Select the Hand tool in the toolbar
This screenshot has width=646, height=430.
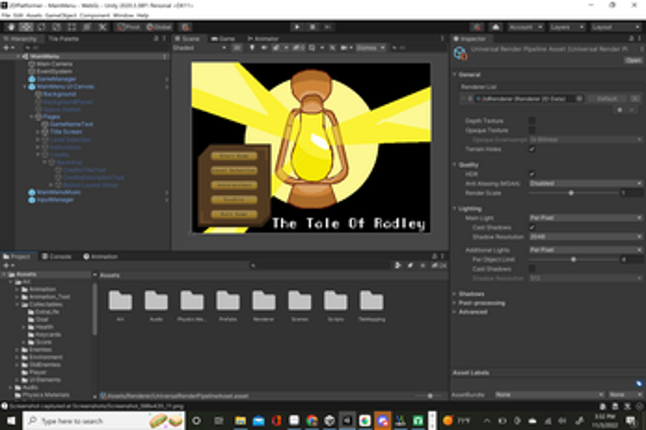[11, 27]
